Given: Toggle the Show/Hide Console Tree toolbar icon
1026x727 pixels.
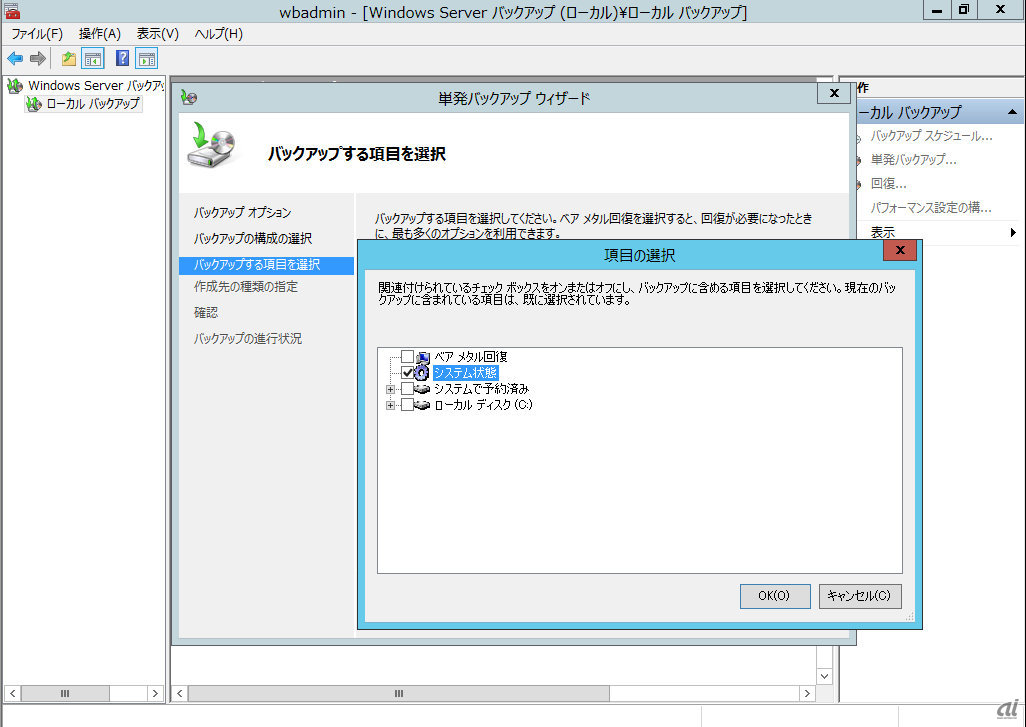Looking at the screenshot, I should (93, 59).
